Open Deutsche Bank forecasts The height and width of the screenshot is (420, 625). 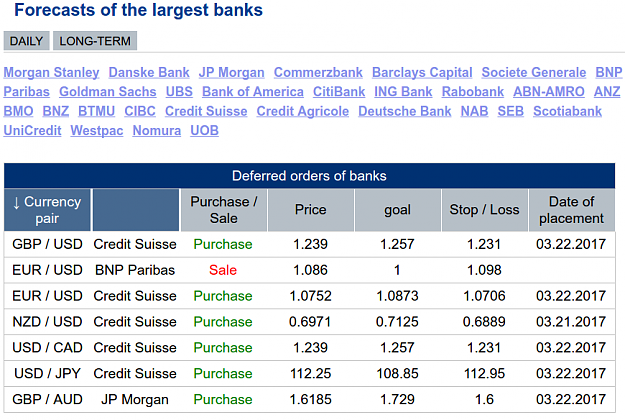point(405,112)
